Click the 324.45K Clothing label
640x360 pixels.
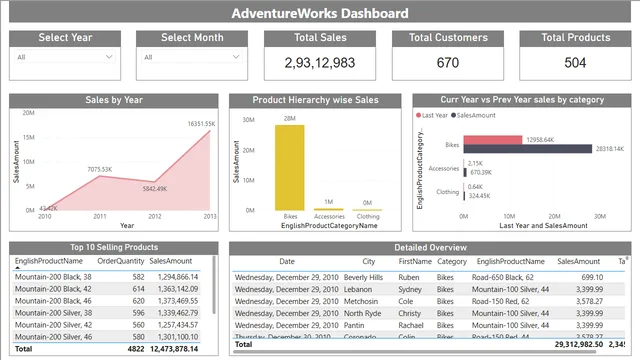click(x=480, y=196)
